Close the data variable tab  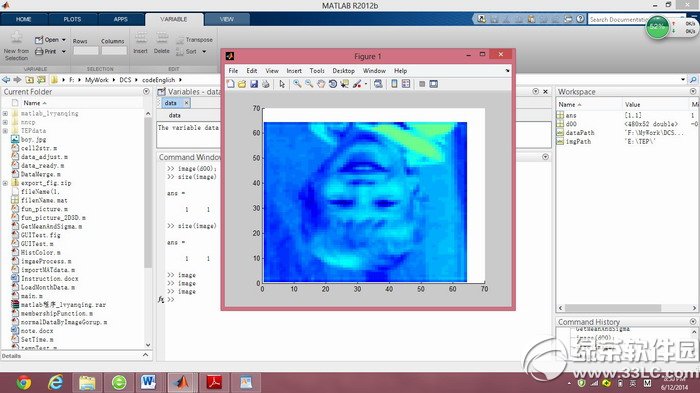click(186, 103)
